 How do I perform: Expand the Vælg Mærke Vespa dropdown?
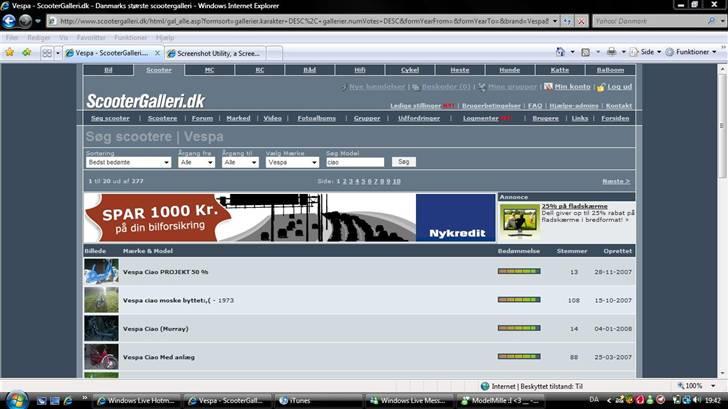pyautogui.click(x=293, y=162)
